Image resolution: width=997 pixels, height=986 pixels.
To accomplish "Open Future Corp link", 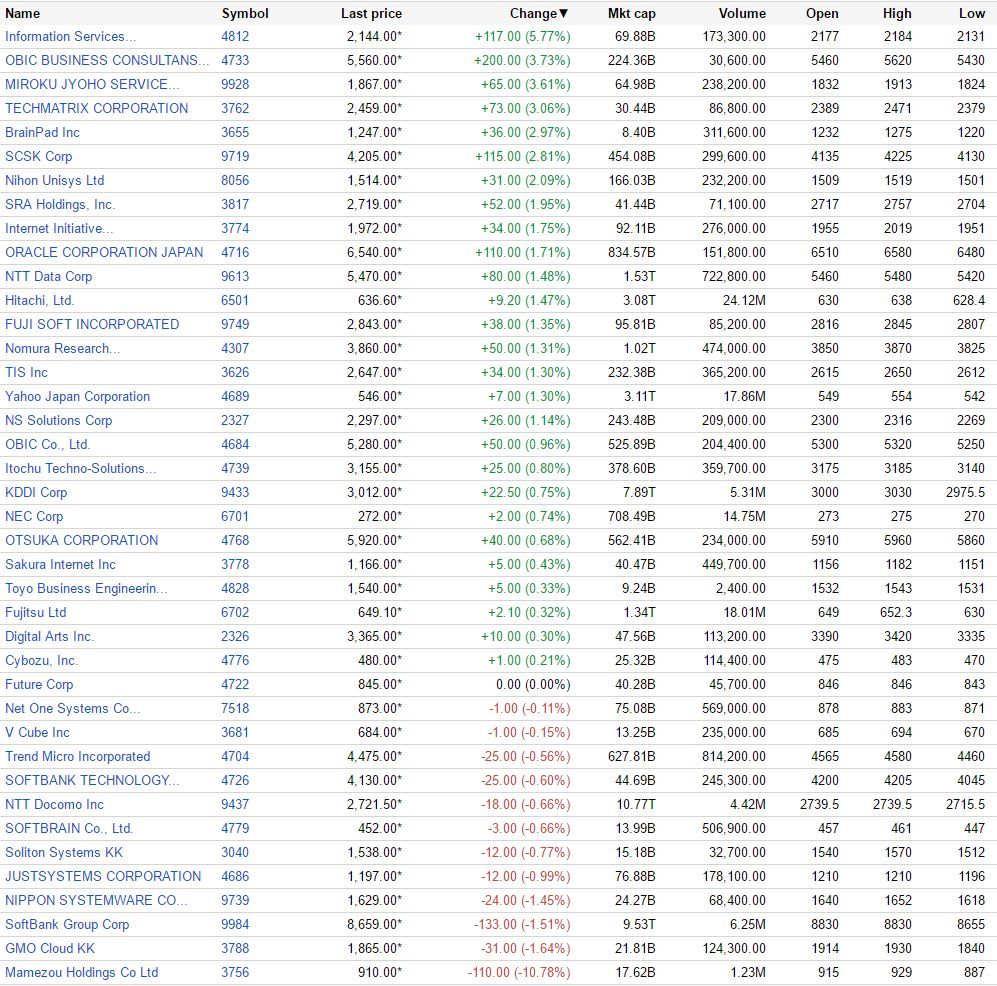I will [x=39, y=685].
